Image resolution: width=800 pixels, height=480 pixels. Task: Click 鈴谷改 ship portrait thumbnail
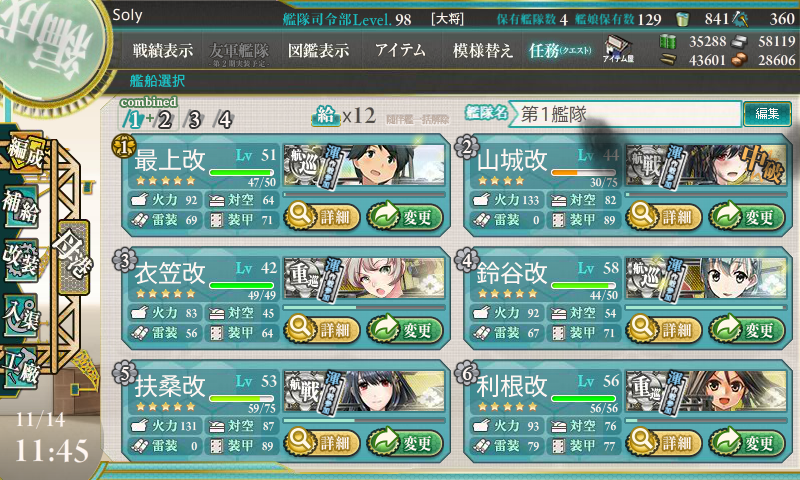[706, 278]
